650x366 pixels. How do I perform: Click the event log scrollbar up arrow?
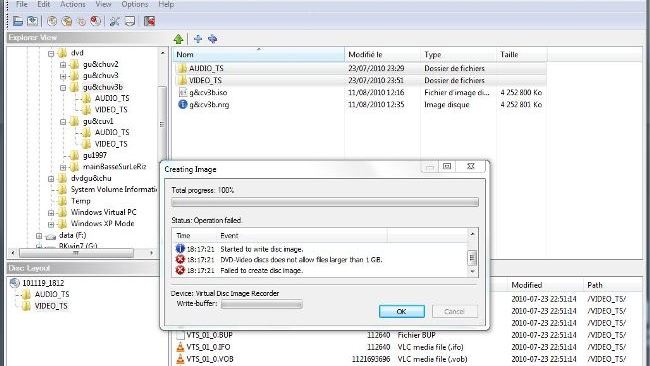[472, 234]
